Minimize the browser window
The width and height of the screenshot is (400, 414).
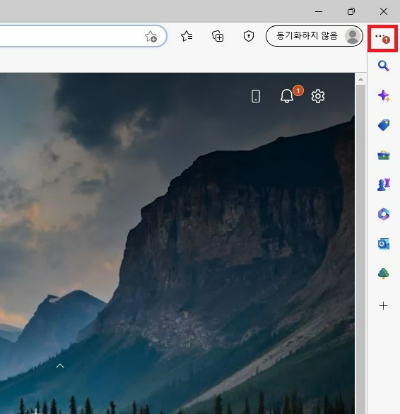[319, 11]
